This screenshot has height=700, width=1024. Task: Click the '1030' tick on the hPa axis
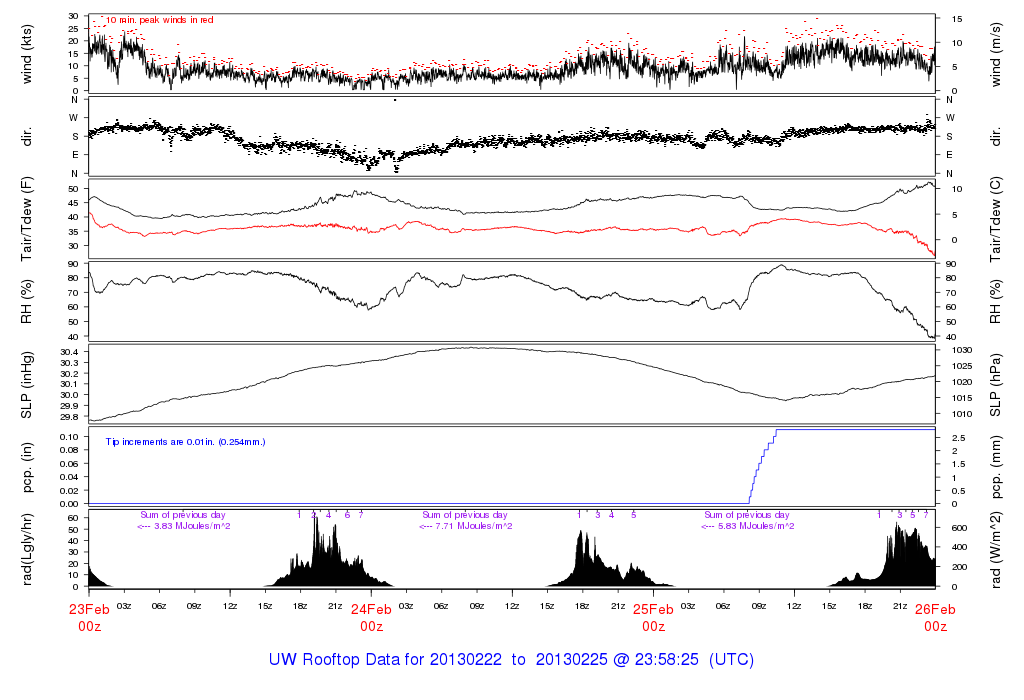point(962,351)
